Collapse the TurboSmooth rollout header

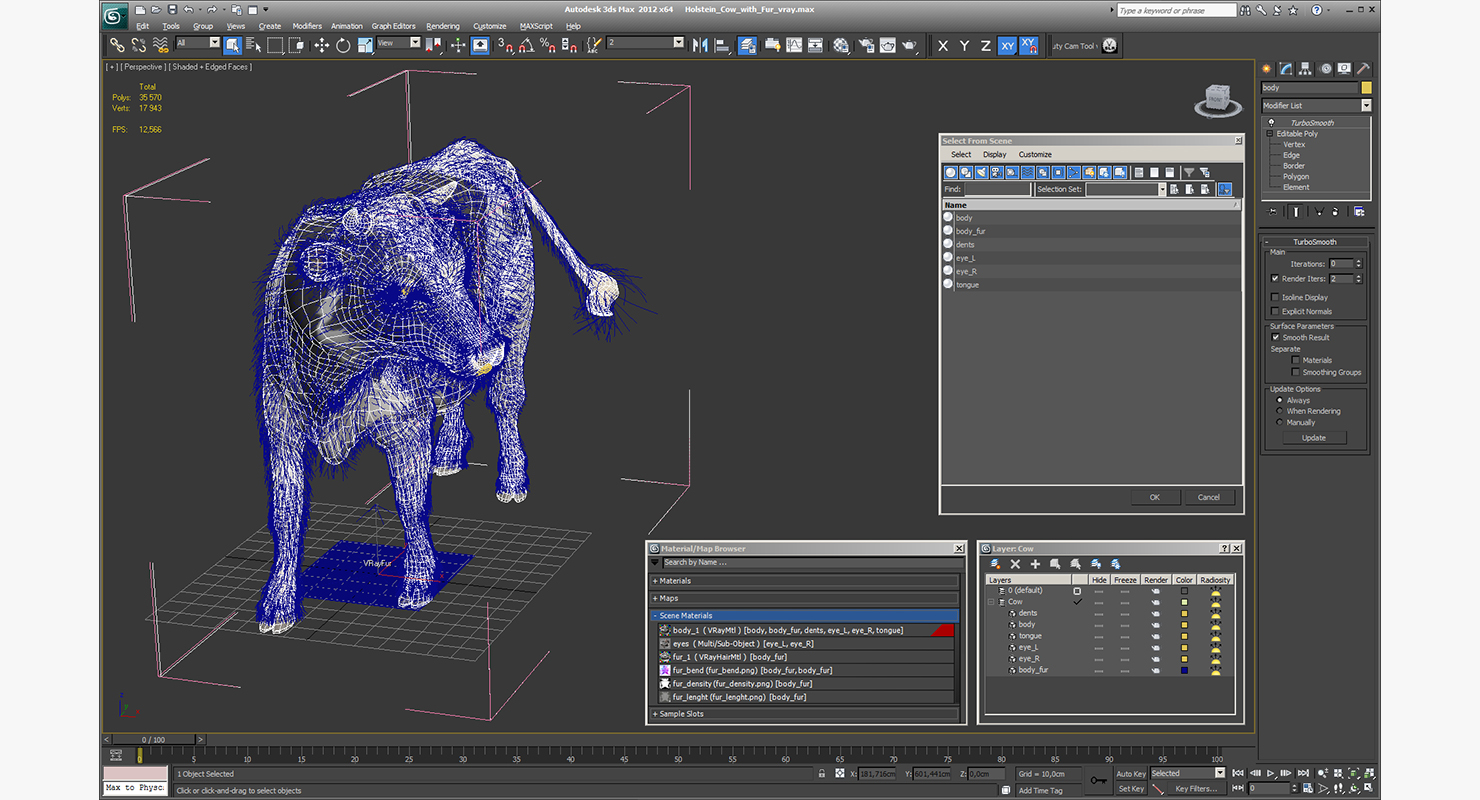coord(1316,242)
